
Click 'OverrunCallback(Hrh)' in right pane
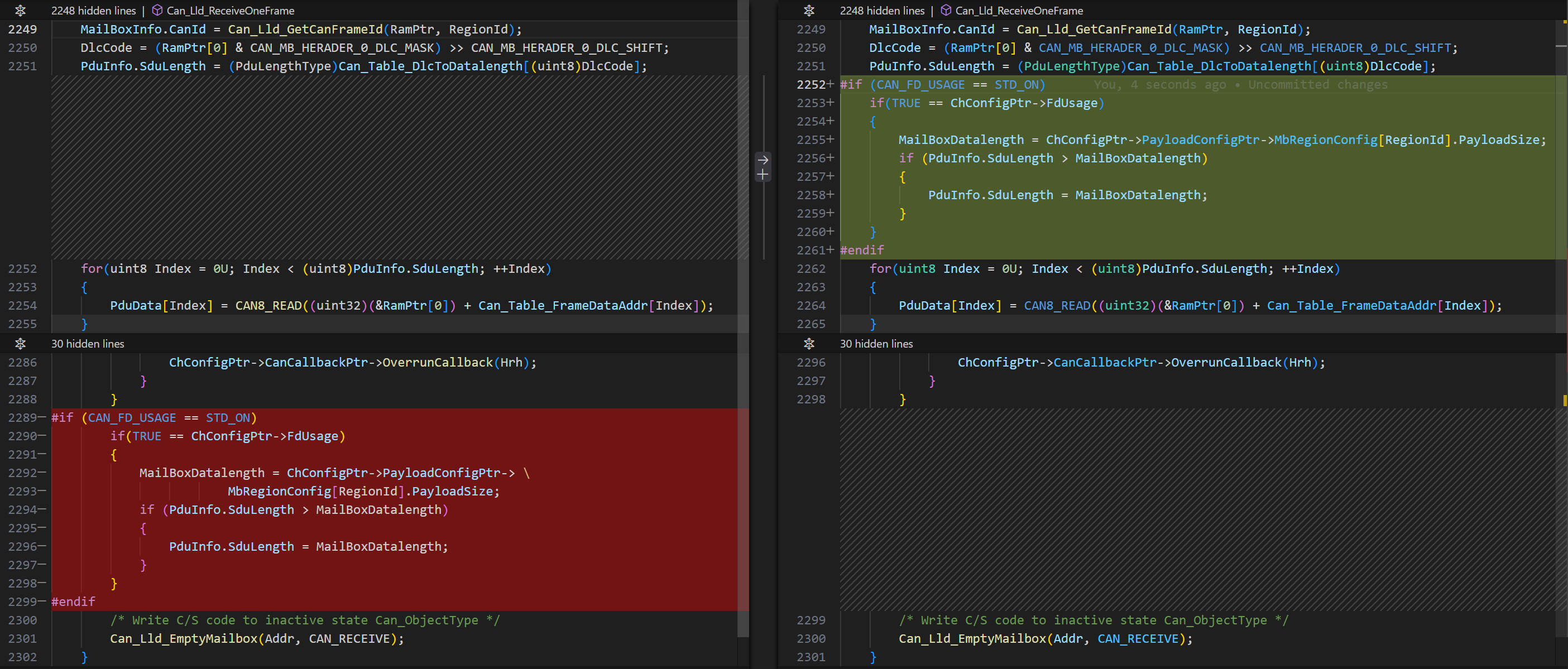click(1245, 363)
